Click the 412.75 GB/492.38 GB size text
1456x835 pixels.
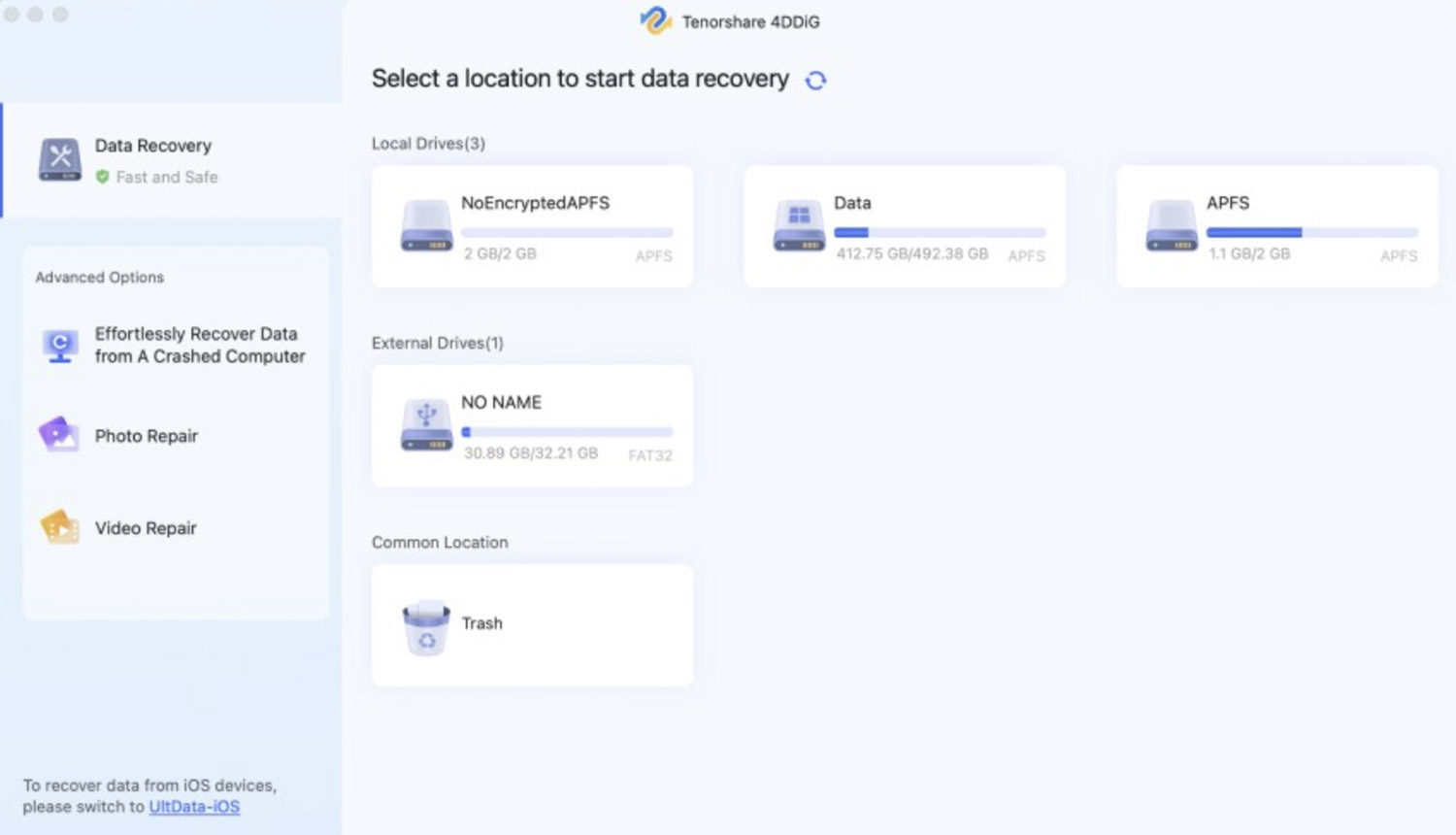(912, 253)
